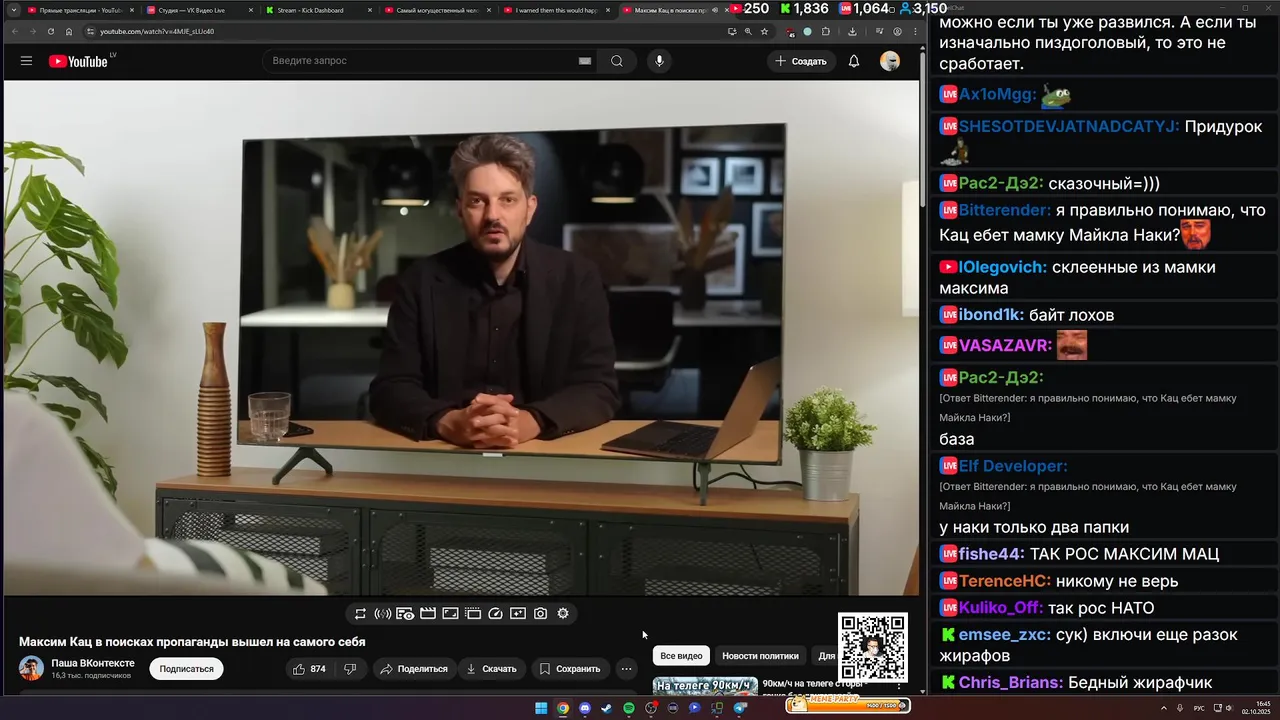This screenshot has width=1280, height=720.
Task: Open the Паша ВКонтексте channel link
Action: (93, 663)
